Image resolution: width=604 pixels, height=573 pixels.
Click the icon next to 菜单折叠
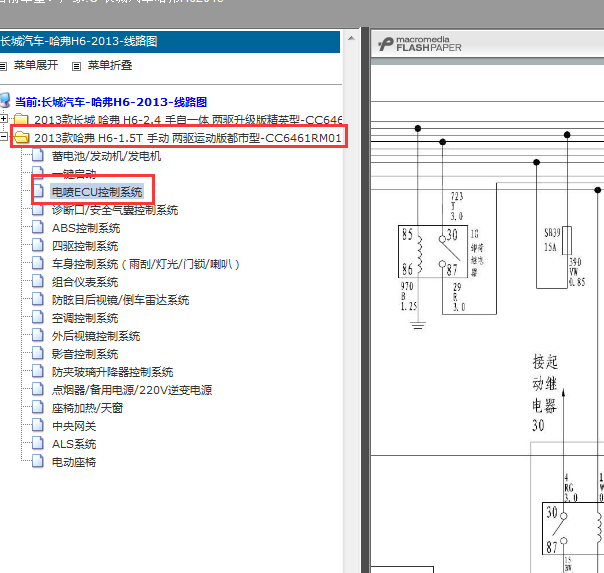coord(76,67)
